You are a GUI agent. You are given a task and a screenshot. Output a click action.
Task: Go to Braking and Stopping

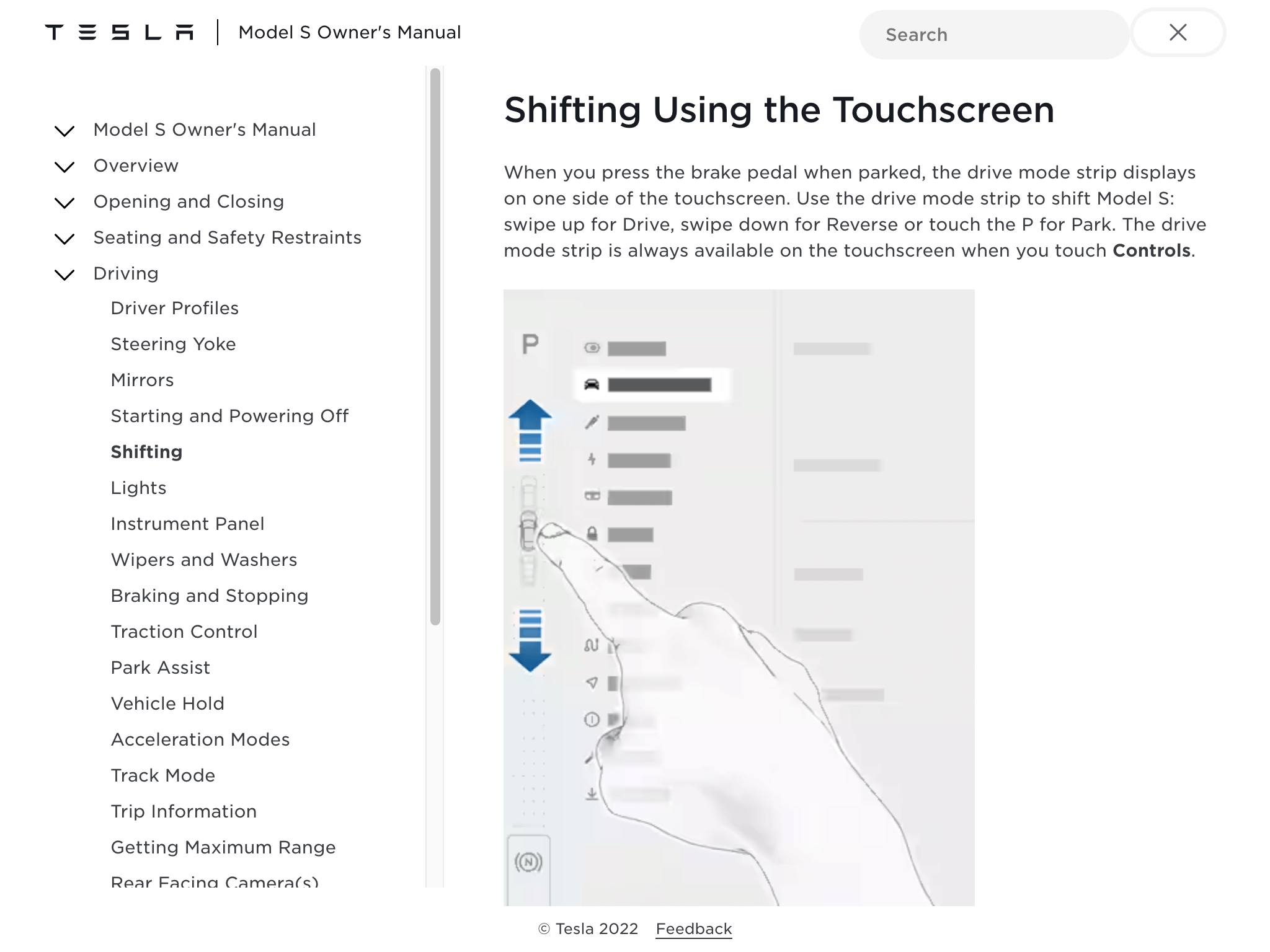point(210,596)
